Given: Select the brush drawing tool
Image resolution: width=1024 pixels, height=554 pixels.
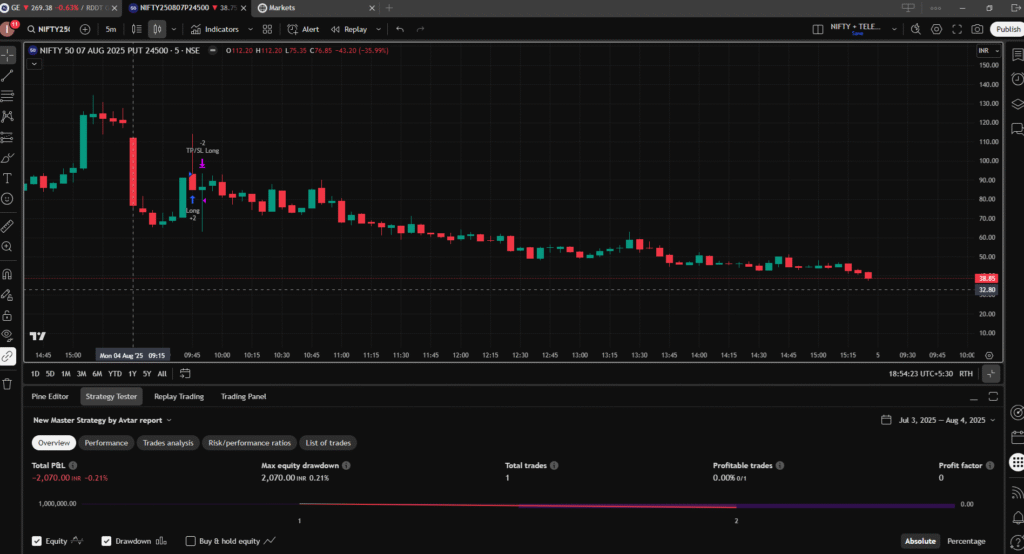Looking at the screenshot, I should (7, 158).
